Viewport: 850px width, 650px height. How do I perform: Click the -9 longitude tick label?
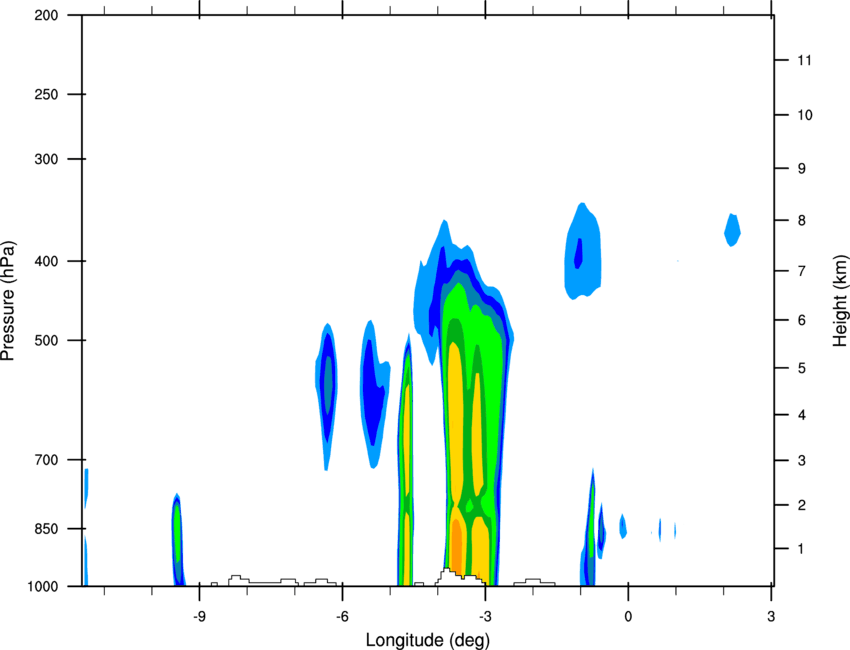click(x=199, y=617)
